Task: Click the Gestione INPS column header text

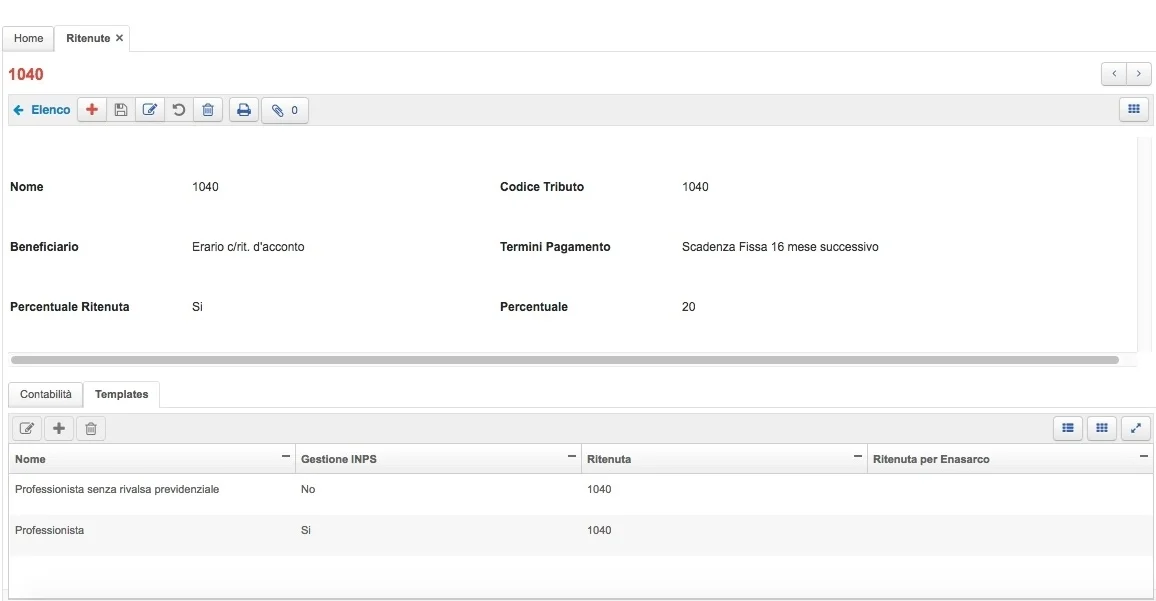Action: point(338,459)
